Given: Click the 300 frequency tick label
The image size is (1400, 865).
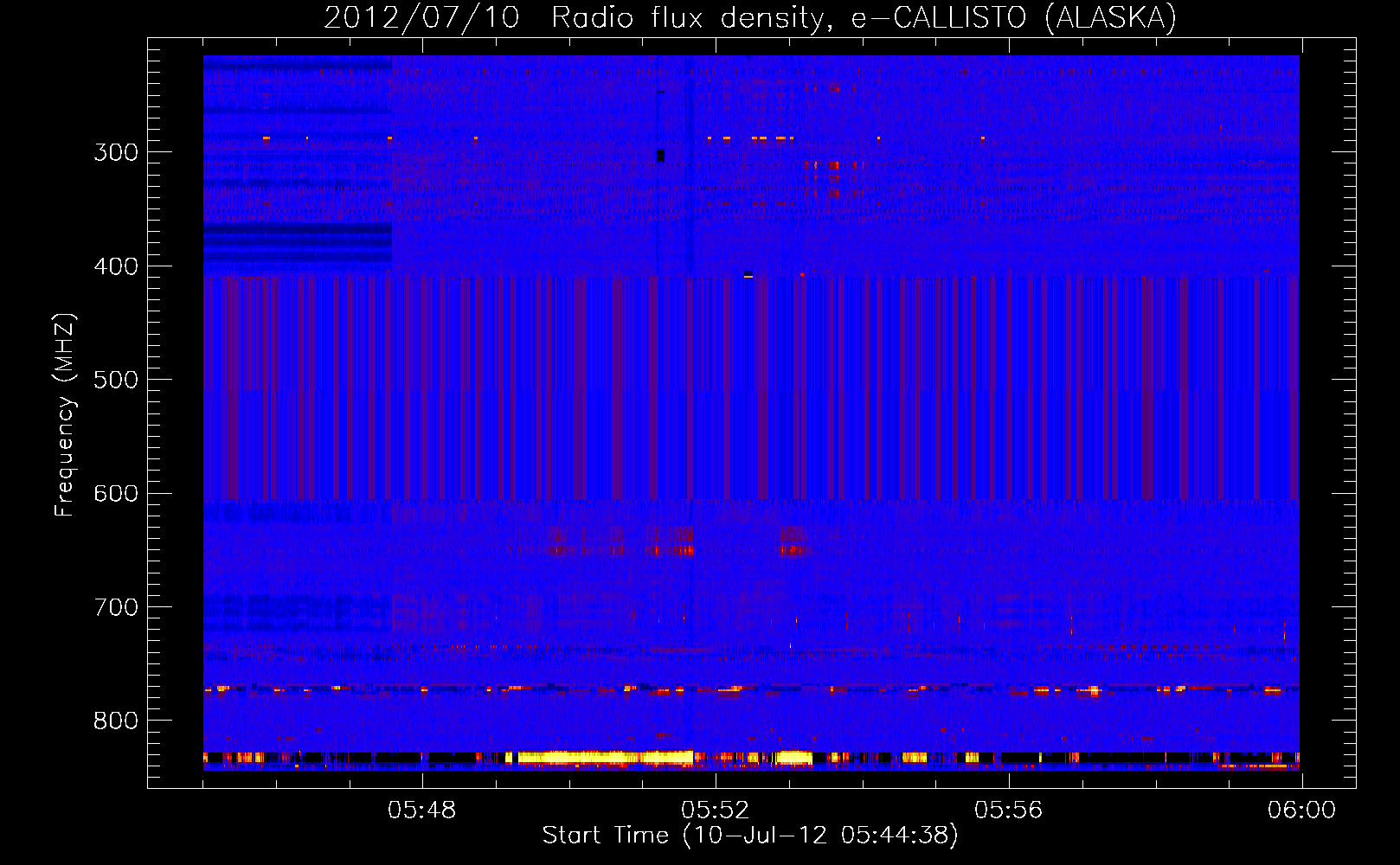Looking at the screenshot, I should (x=116, y=152).
